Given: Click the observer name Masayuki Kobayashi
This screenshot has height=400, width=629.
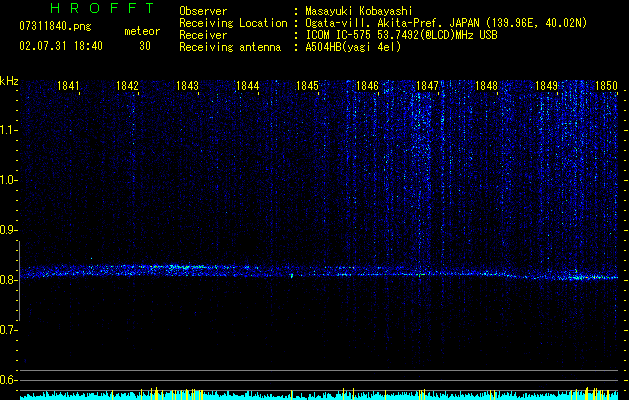Looking at the screenshot, I should point(359,11).
